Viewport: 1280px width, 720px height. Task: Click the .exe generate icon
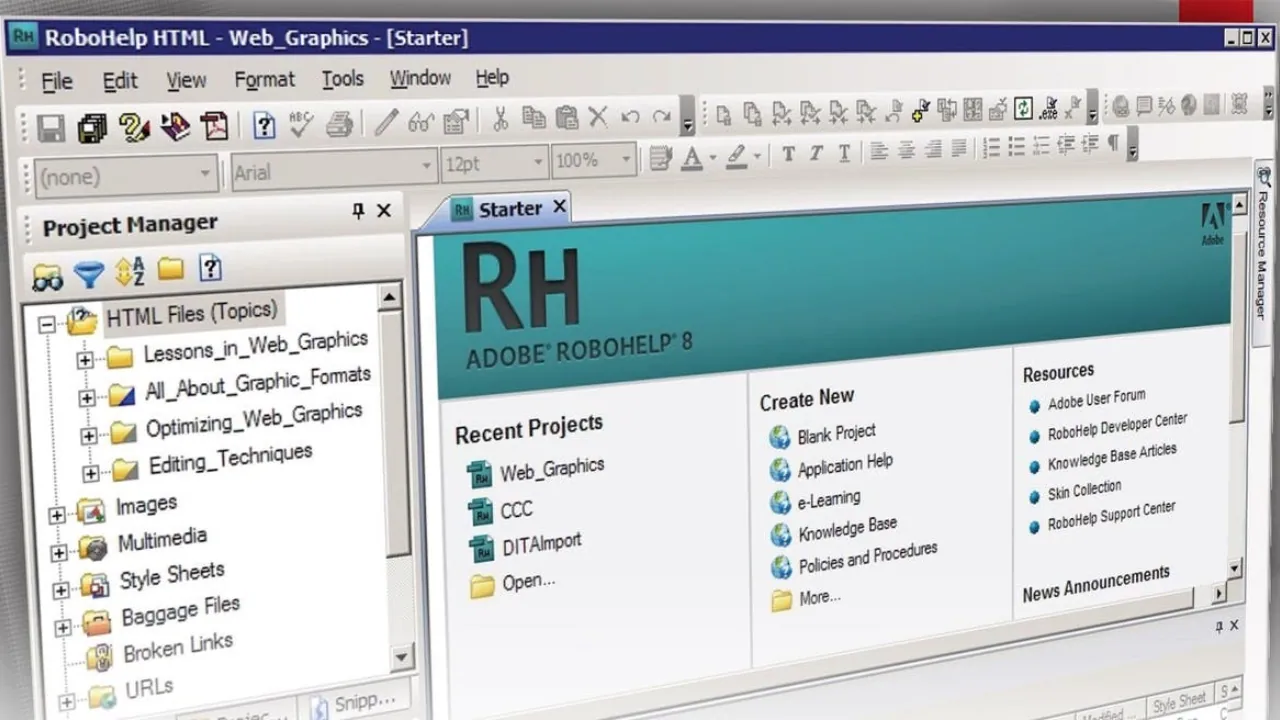[x=1048, y=108]
